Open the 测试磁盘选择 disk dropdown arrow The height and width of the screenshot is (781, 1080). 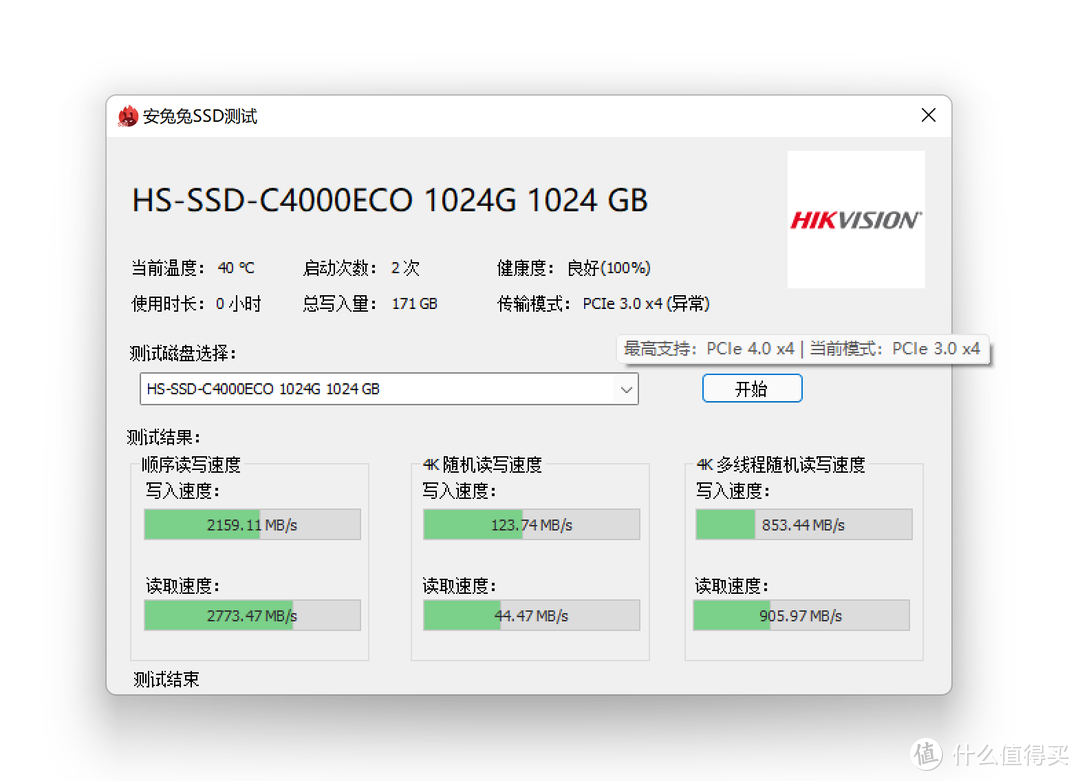(625, 389)
